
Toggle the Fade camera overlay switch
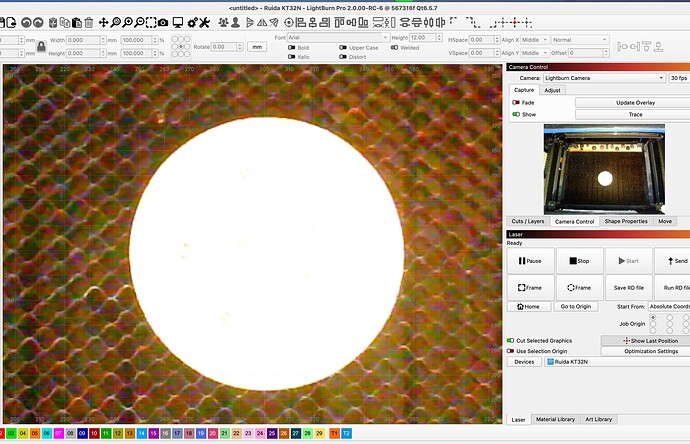click(x=516, y=103)
